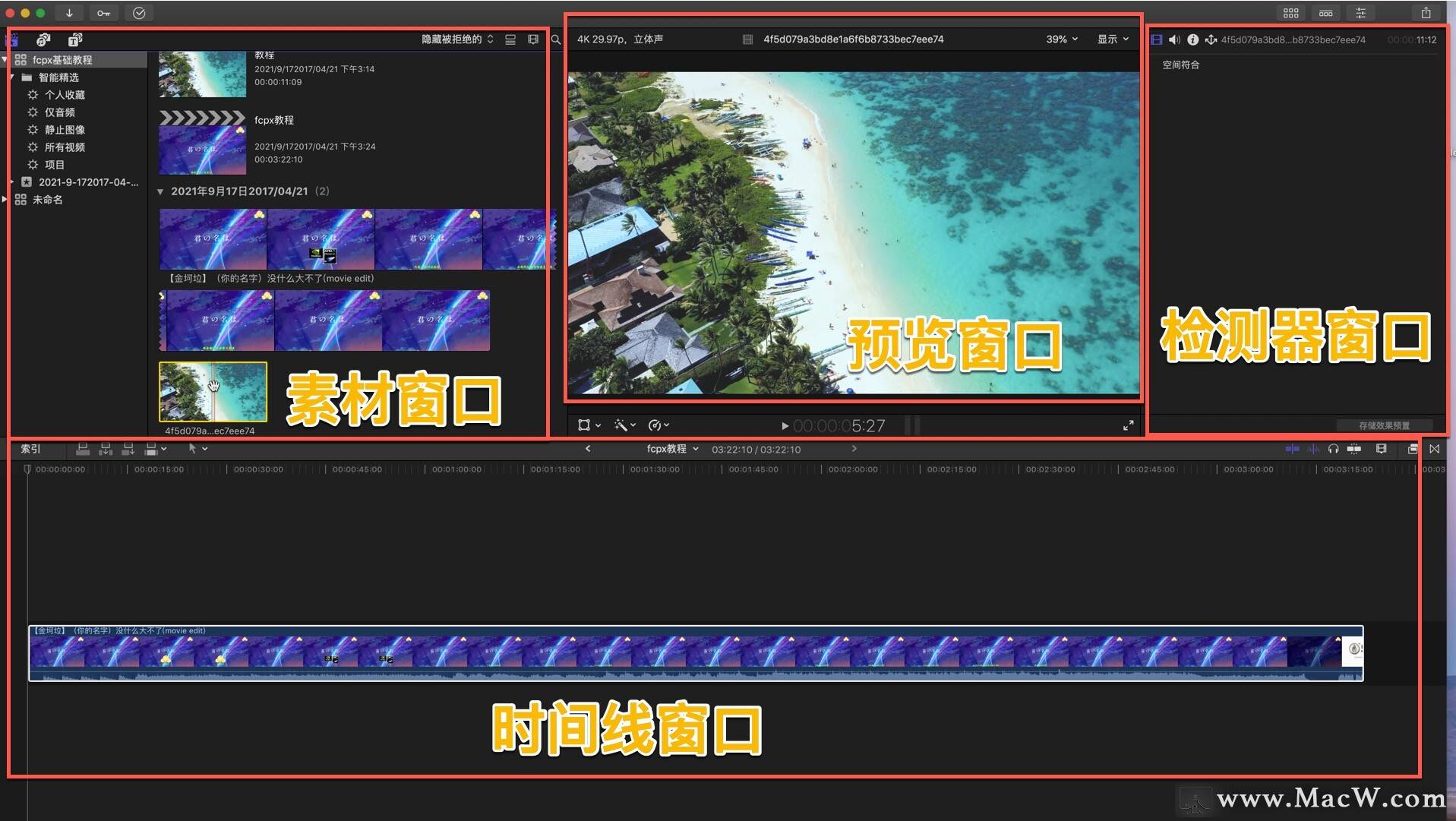Screen dimensions: 1456x821
Task: Open the 显示 view options dropdown
Action: click(1113, 39)
